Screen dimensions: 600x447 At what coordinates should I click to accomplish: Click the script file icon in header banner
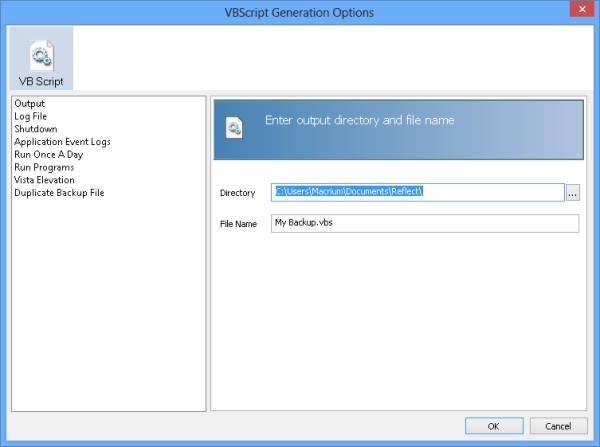pos(234,128)
